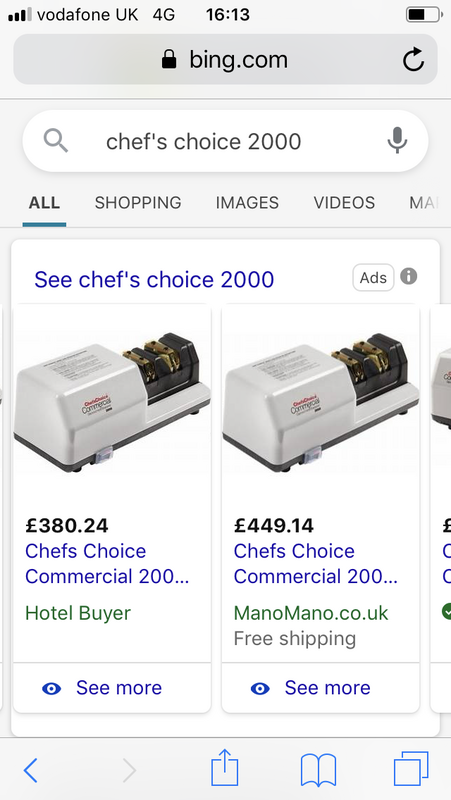
Task: Tap the microphone voice search icon
Action: tap(397, 140)
